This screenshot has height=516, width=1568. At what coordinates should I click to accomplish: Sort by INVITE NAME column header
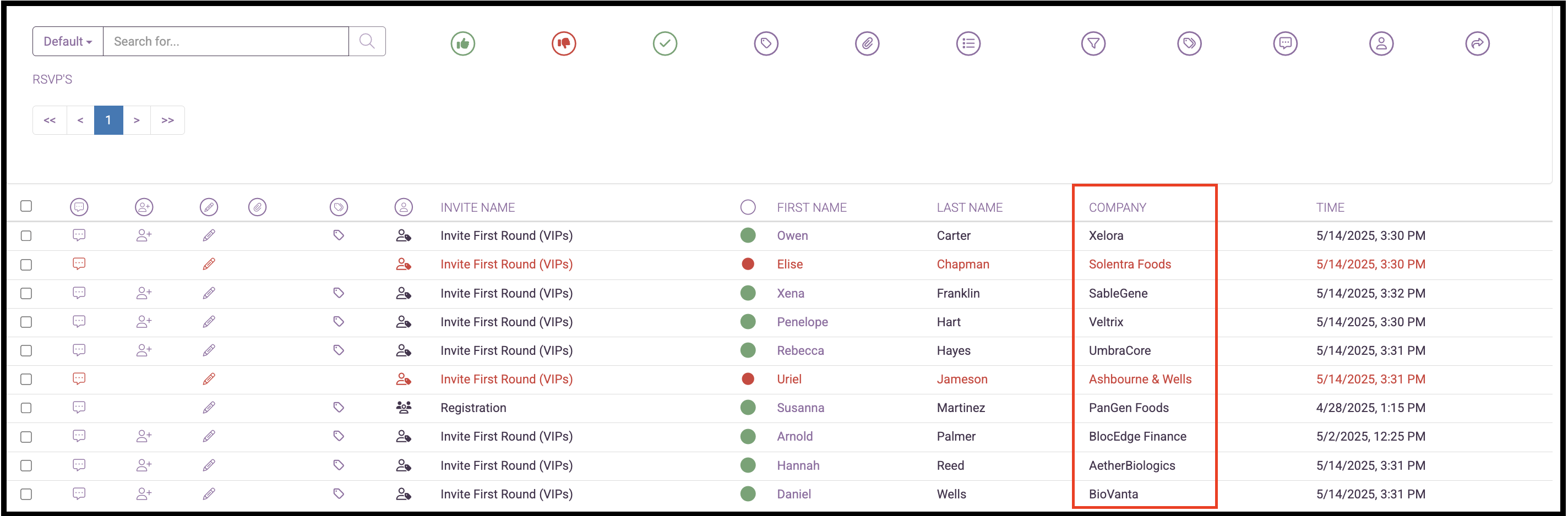pyautogui.click(x=477, y=207)
